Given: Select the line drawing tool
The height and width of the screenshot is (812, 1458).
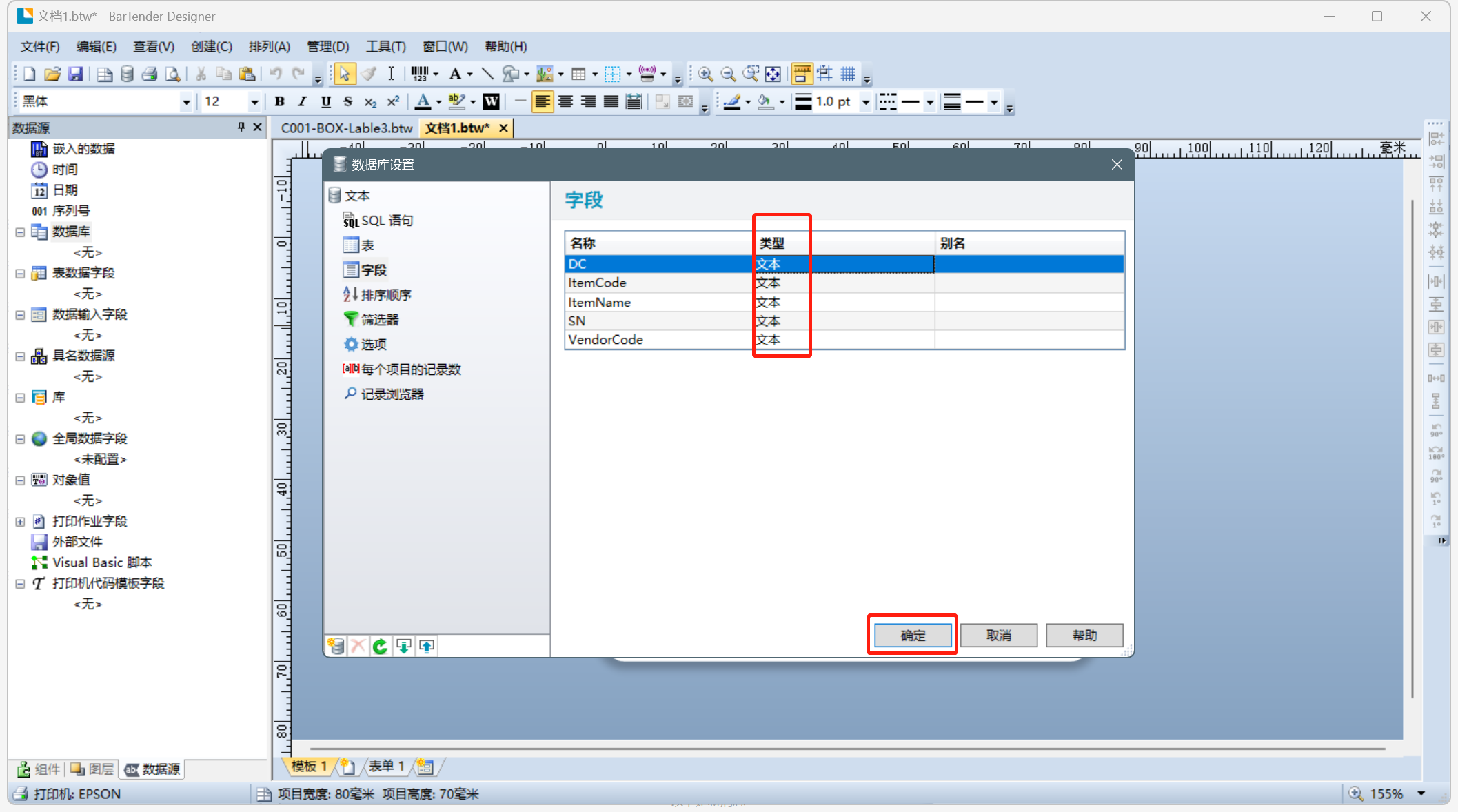Looking at the screenshot, I should [x=487, y=74].
